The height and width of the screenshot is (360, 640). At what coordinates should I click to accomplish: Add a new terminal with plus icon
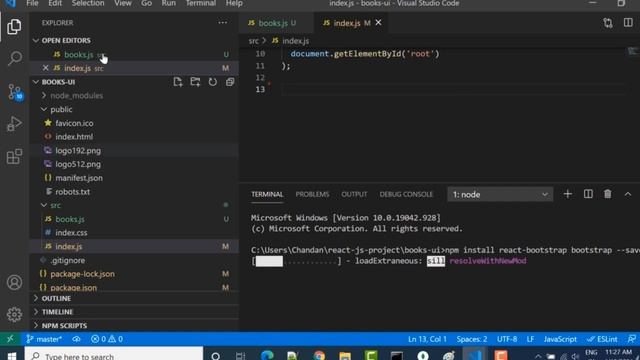coord(567,194)
